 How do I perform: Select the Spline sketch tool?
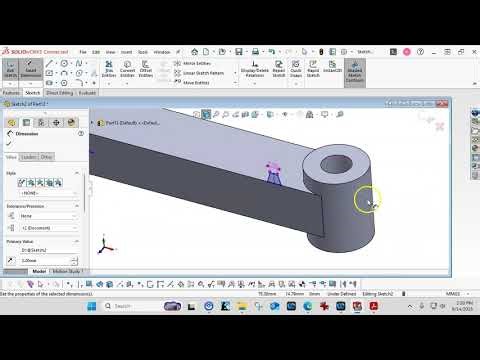[x=79, y=63]
